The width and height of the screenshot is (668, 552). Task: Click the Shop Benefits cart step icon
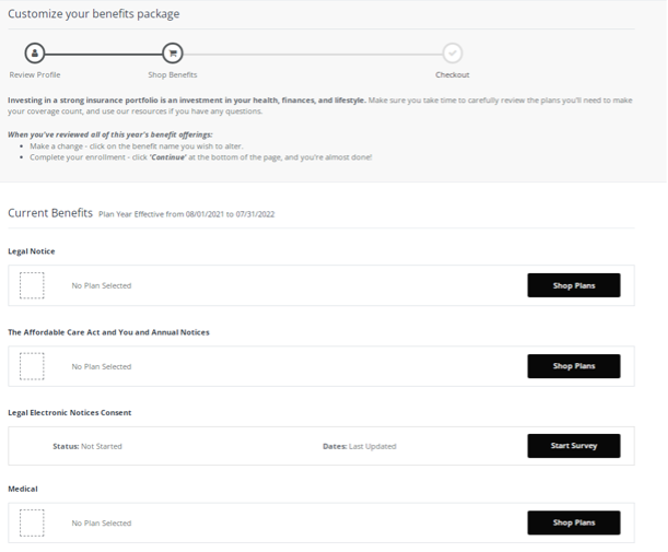pos(173,53)
